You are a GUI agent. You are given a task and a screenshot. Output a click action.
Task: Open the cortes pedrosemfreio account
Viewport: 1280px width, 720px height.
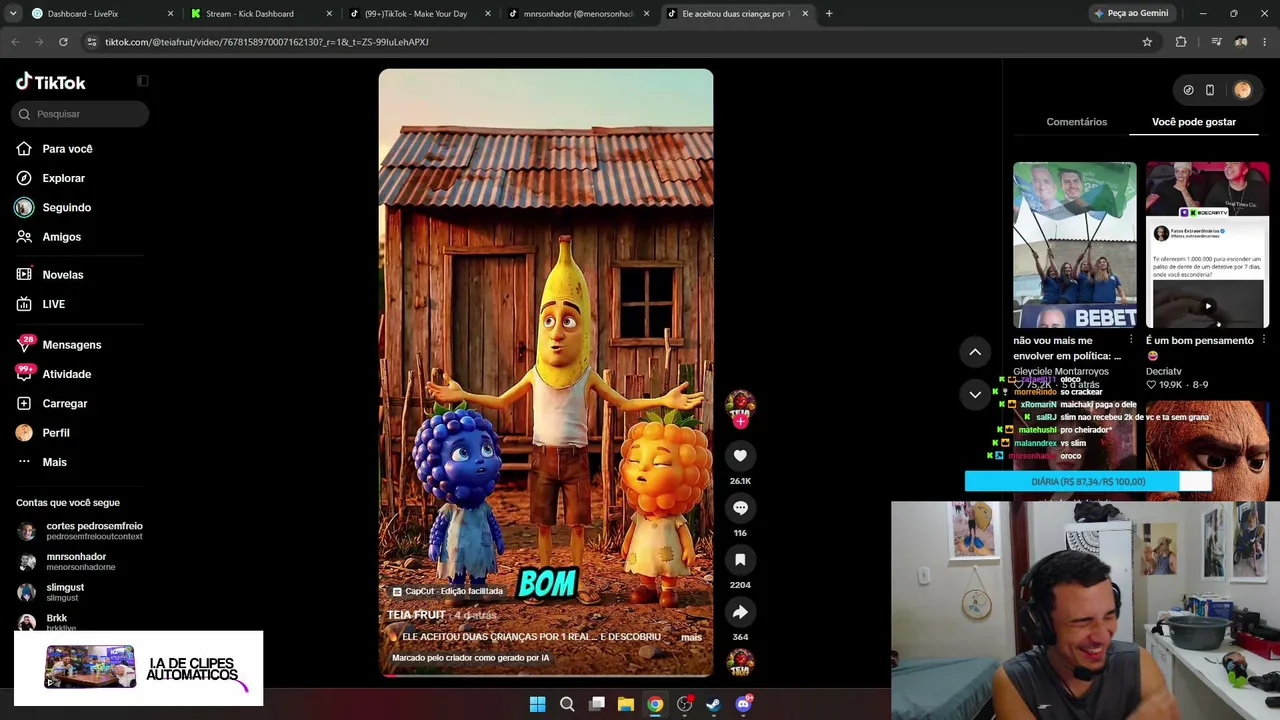click(x=80, y=531)
